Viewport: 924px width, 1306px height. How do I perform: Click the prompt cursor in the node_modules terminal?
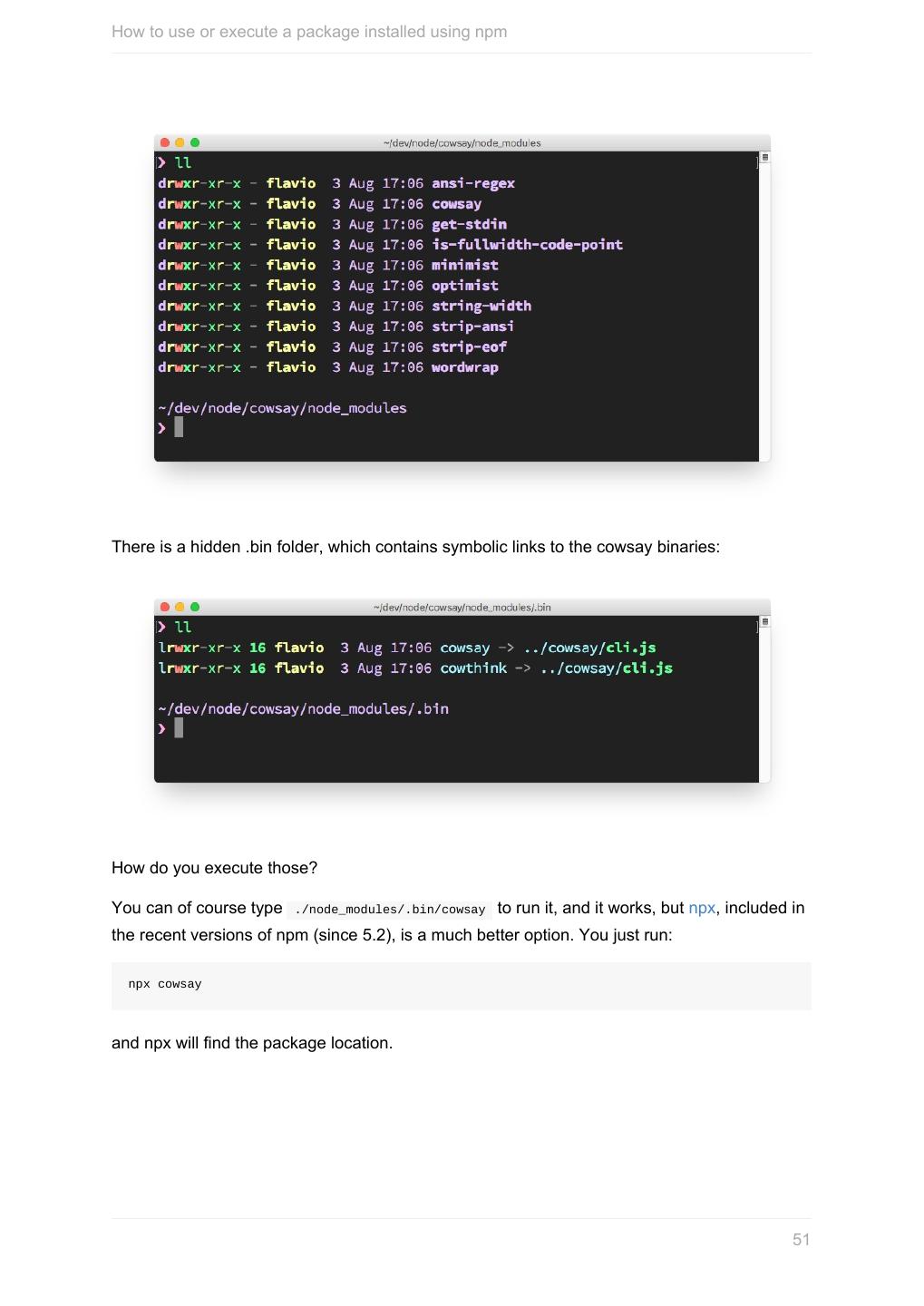[x=179, y=427]
